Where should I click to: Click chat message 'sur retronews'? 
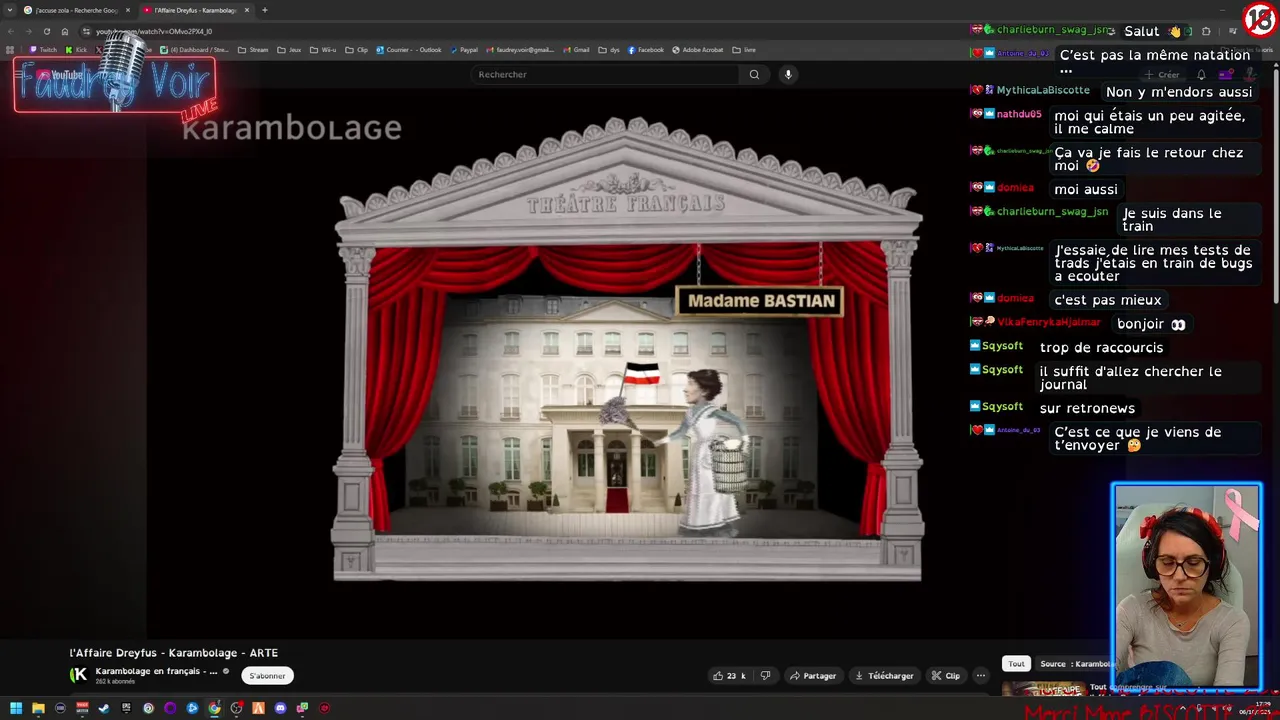pyautogui.click(x=1087, y=408)
